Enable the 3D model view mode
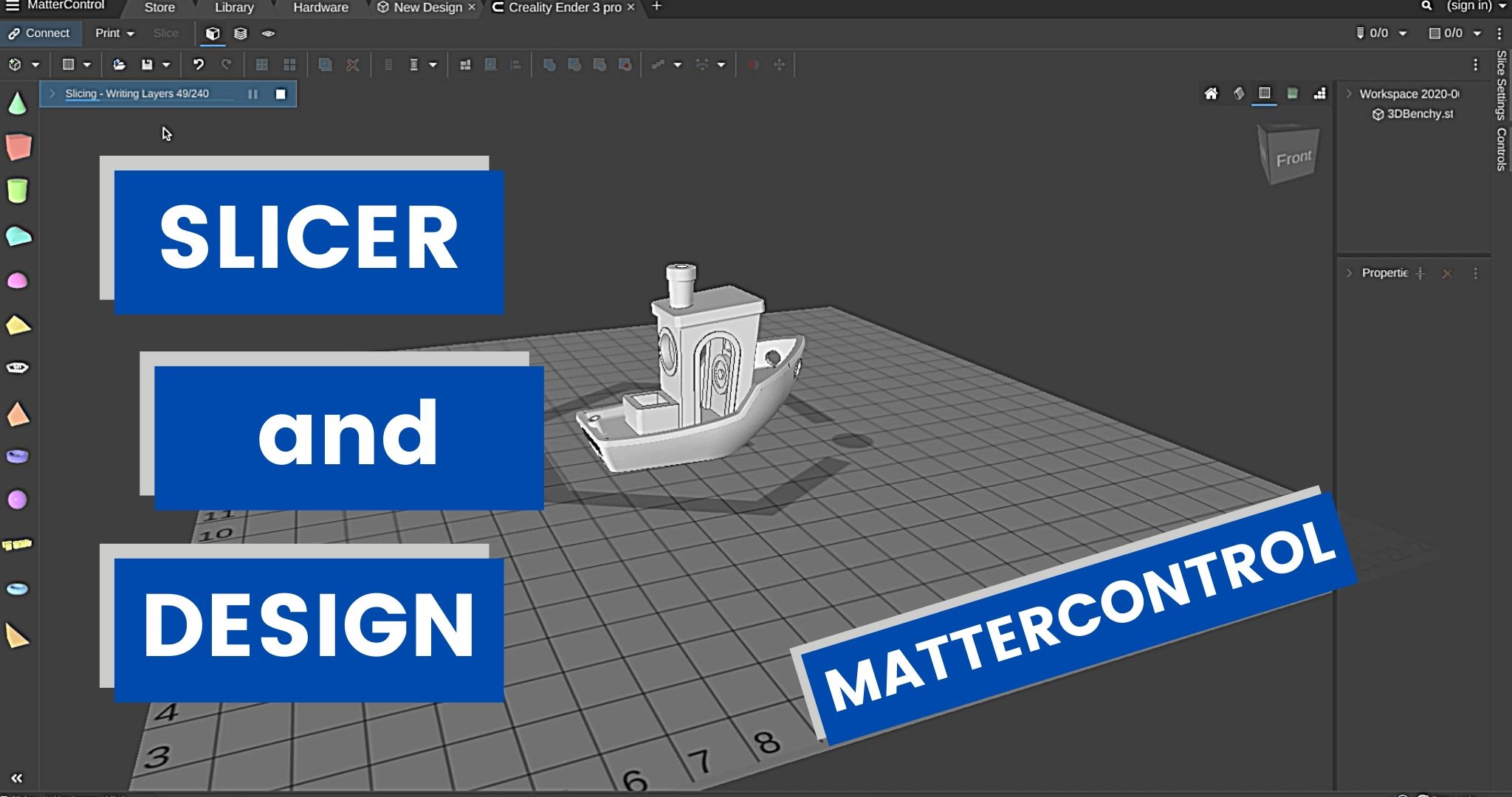The height and width of the screenshot is (797, 1512). 213,34
